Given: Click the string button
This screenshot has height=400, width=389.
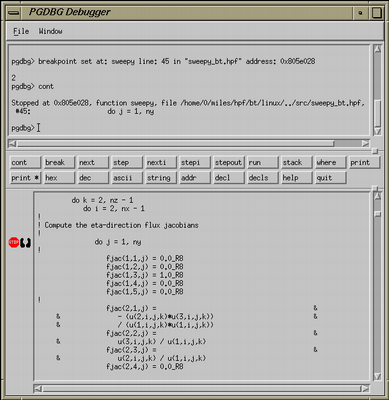Looking at the screenshot, I should pyautogui.click(x=161, y=178).
